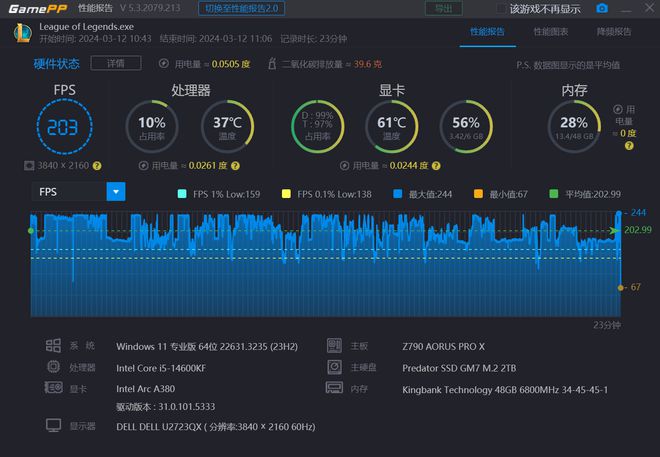Click the carbon dioxide emission icon

click(x=272, y=64)
